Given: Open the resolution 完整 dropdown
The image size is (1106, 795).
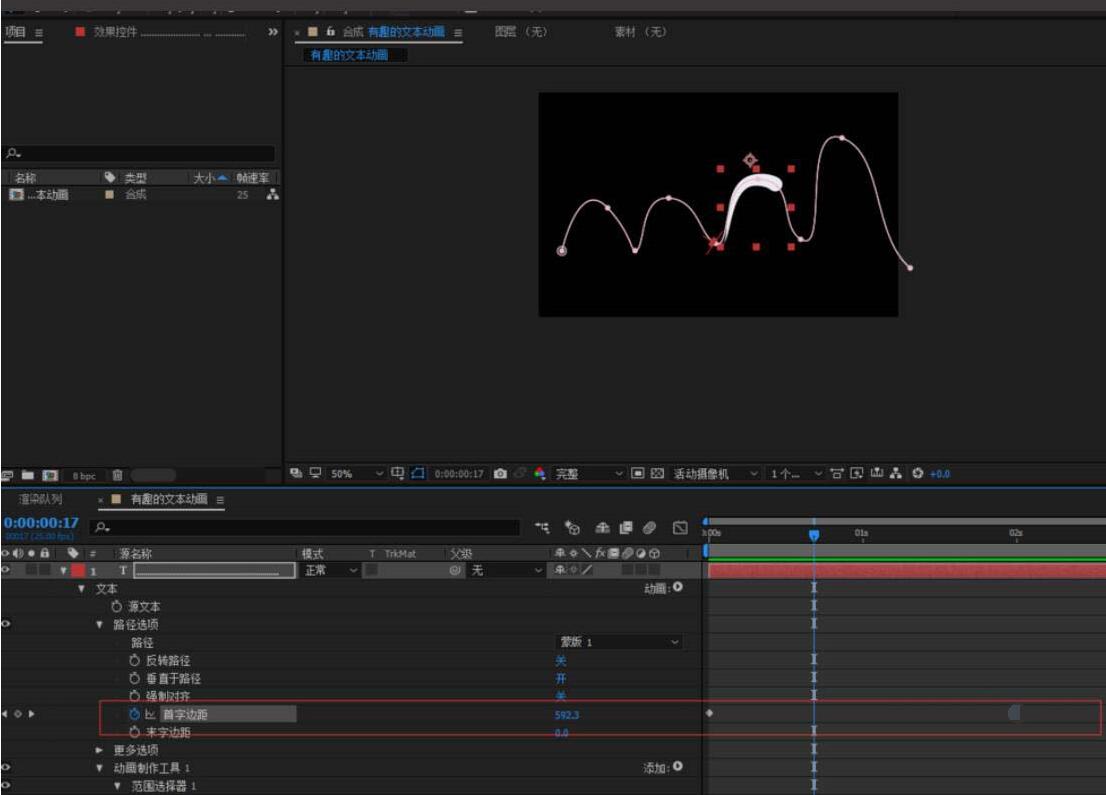Looking at the screenshot, I should tap(589, 473).
